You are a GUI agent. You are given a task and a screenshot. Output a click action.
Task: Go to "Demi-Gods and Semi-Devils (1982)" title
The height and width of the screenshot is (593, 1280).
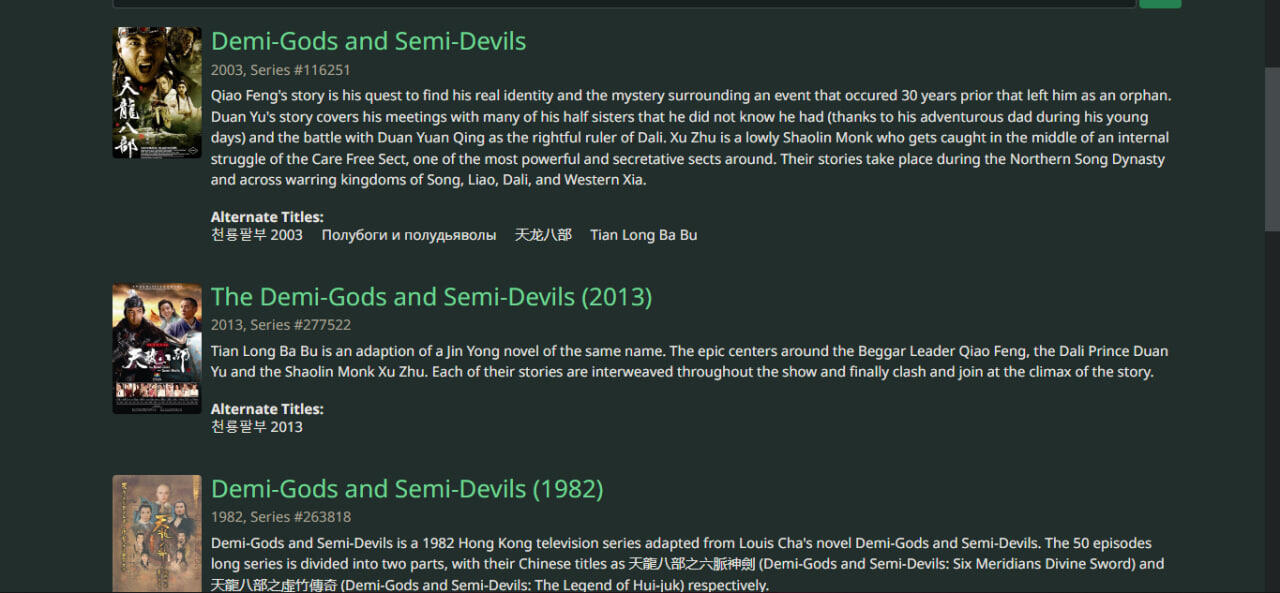pyautogui.click(x=407, y=489)
